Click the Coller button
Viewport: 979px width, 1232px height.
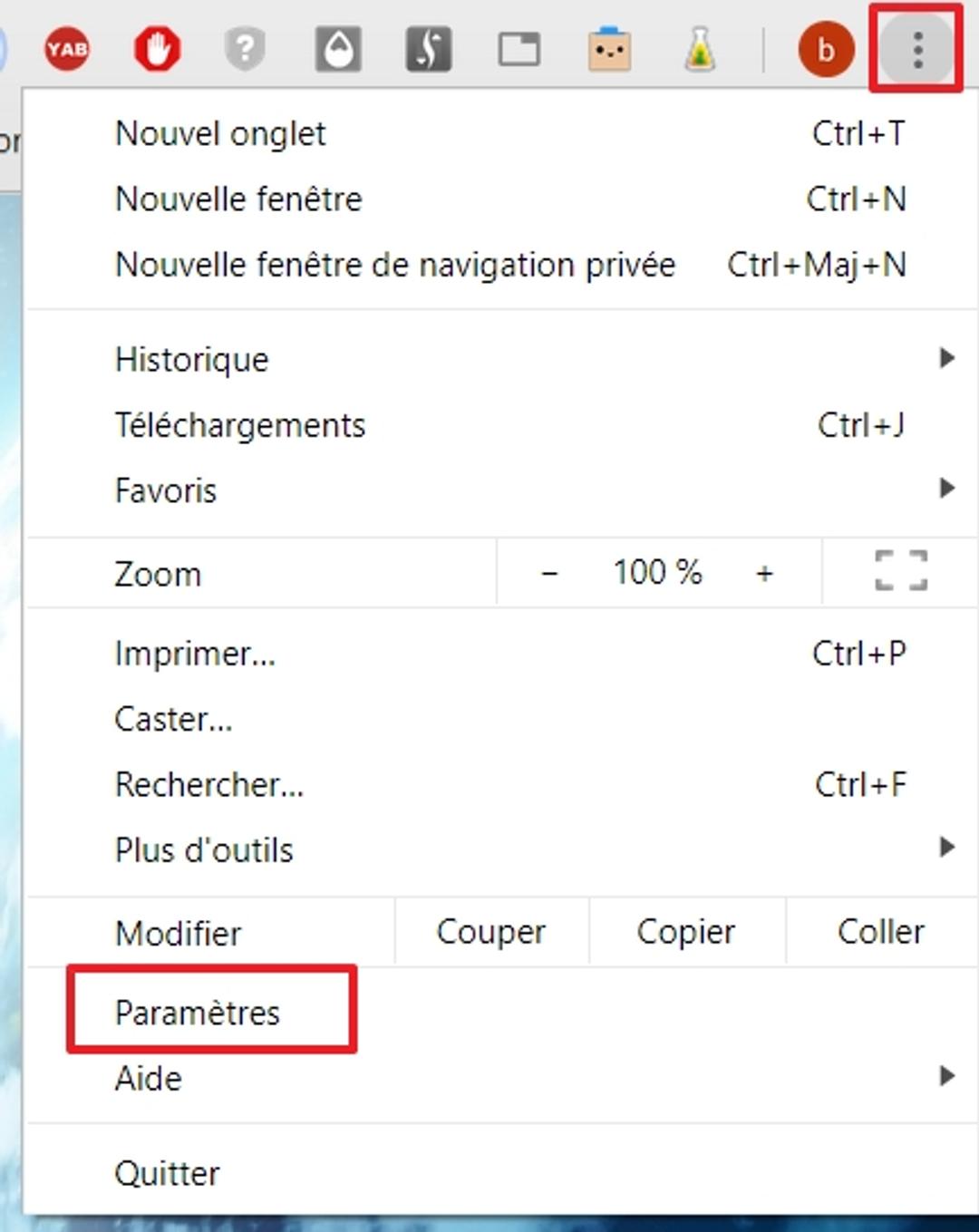(880, 932)
